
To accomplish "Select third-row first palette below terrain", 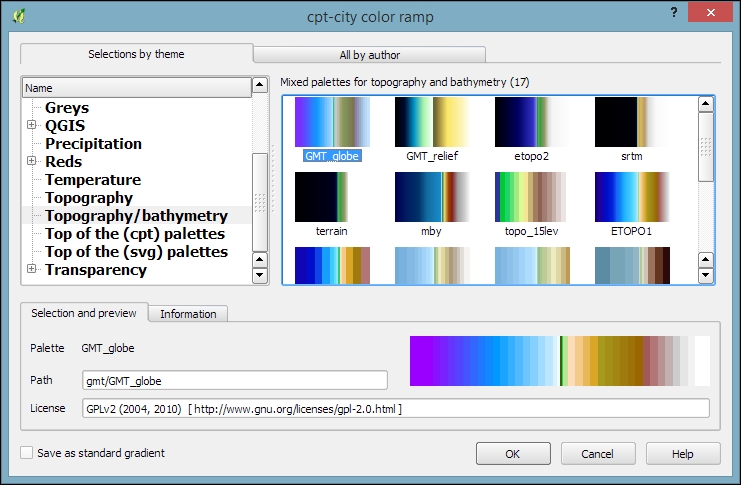I will pyautogui.click(x=332, y=265).
